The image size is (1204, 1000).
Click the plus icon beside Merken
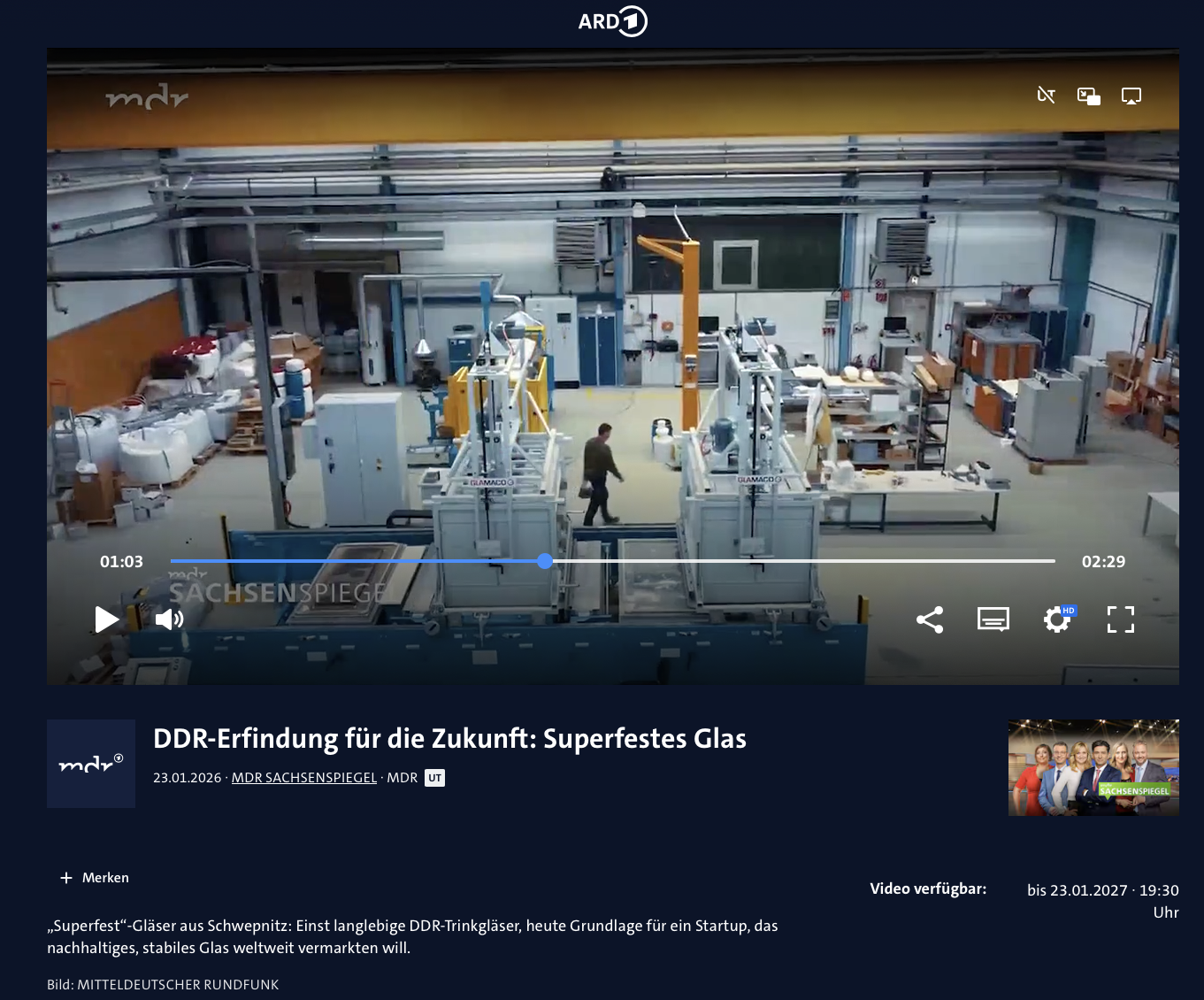click(66, 878)
